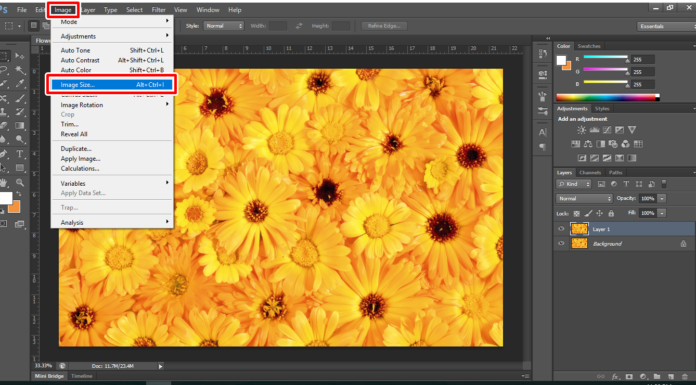Screen dimensions: 696x385
Task: Add a Curves adjustment
Action: (x=607, y=130)
